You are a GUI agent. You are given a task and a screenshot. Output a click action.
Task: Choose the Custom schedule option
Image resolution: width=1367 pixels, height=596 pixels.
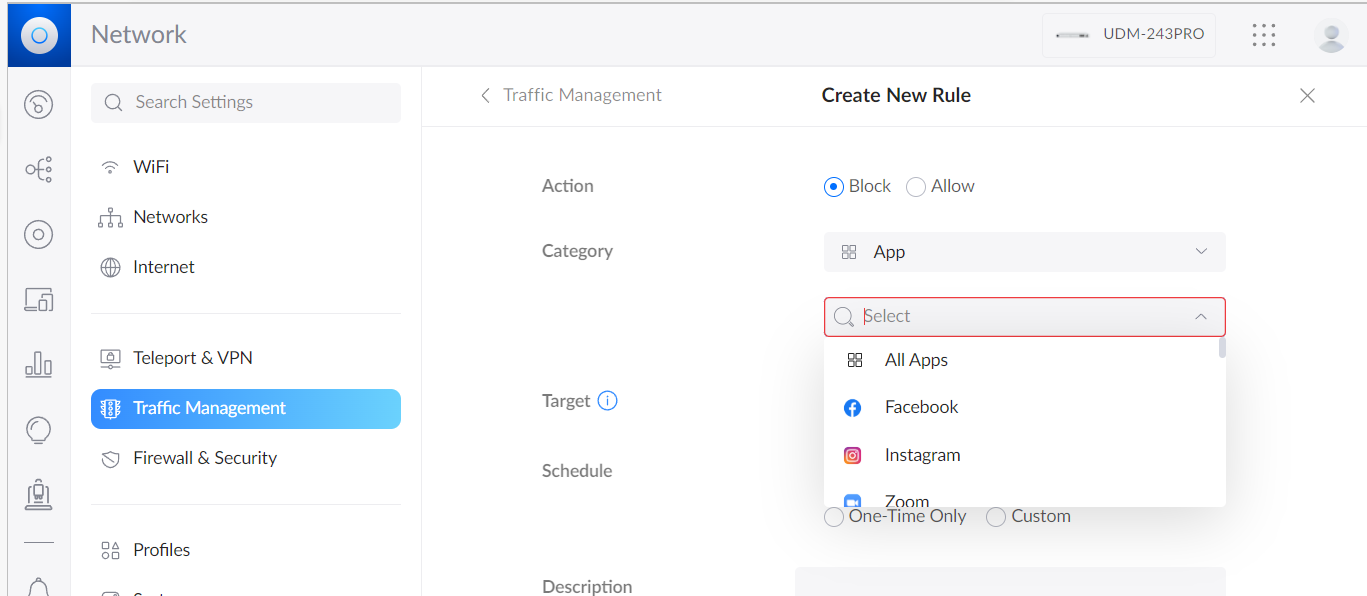pos(996,517)
